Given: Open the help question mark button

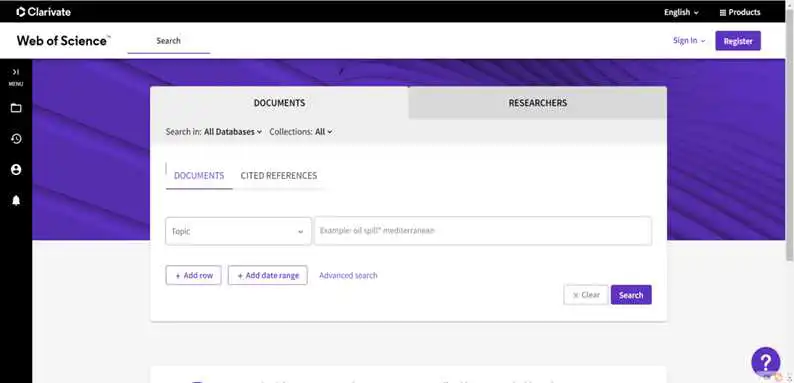Looking at the screenshot, I should [766, 362].
